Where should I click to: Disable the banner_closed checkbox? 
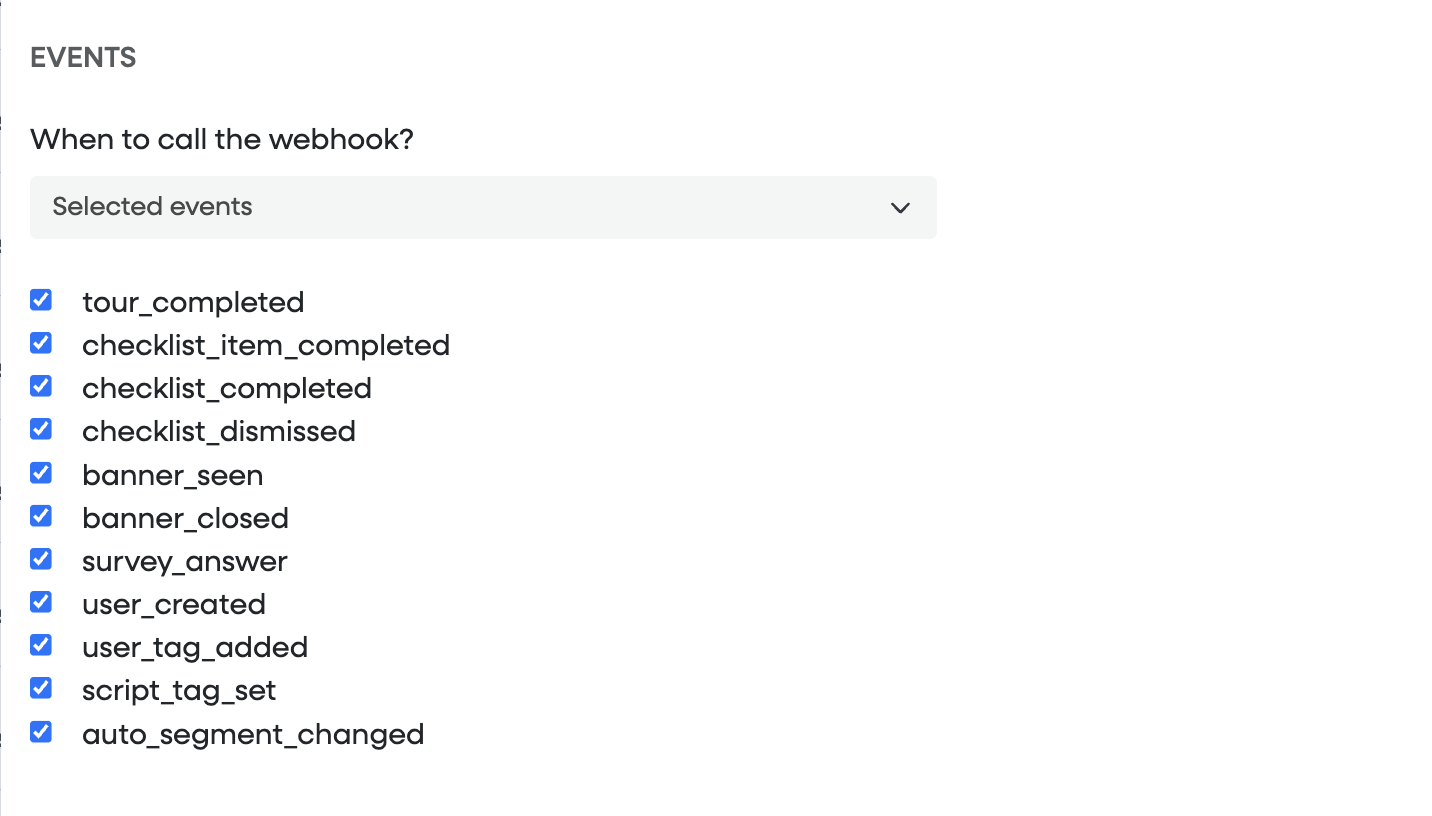click(x=41, y=516)
